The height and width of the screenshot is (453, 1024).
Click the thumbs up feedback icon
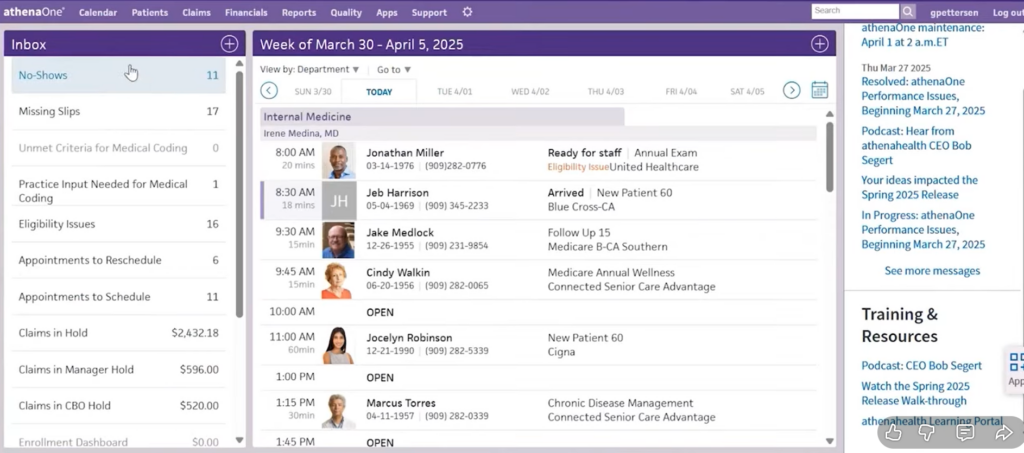pos(894,433)
